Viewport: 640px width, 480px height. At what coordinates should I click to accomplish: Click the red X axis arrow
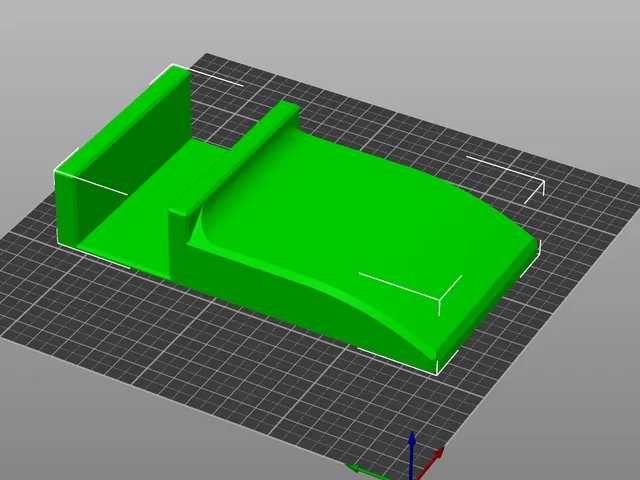click(431, 464)
